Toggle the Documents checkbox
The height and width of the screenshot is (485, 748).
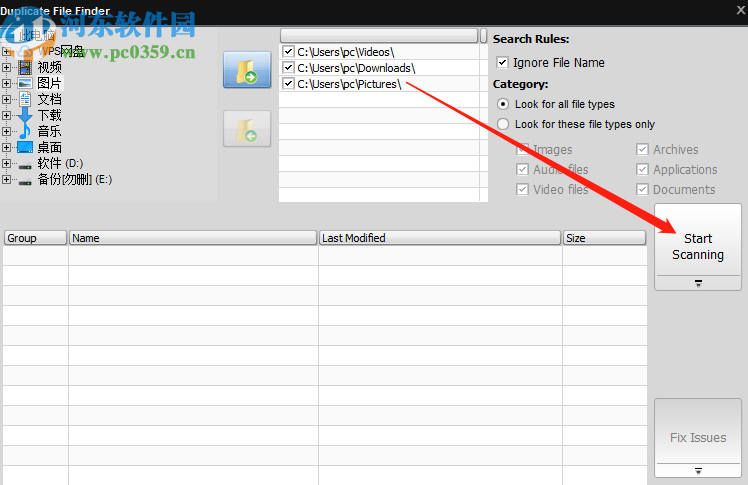(642, 189)
